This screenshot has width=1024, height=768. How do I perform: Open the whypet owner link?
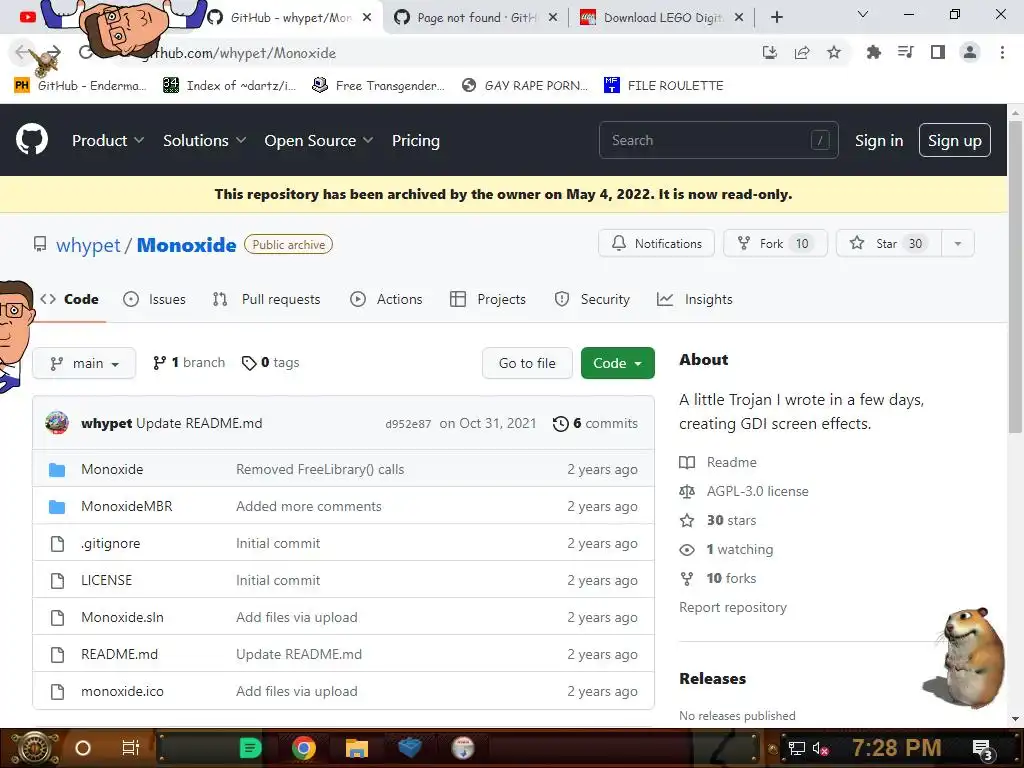(88, 245)
